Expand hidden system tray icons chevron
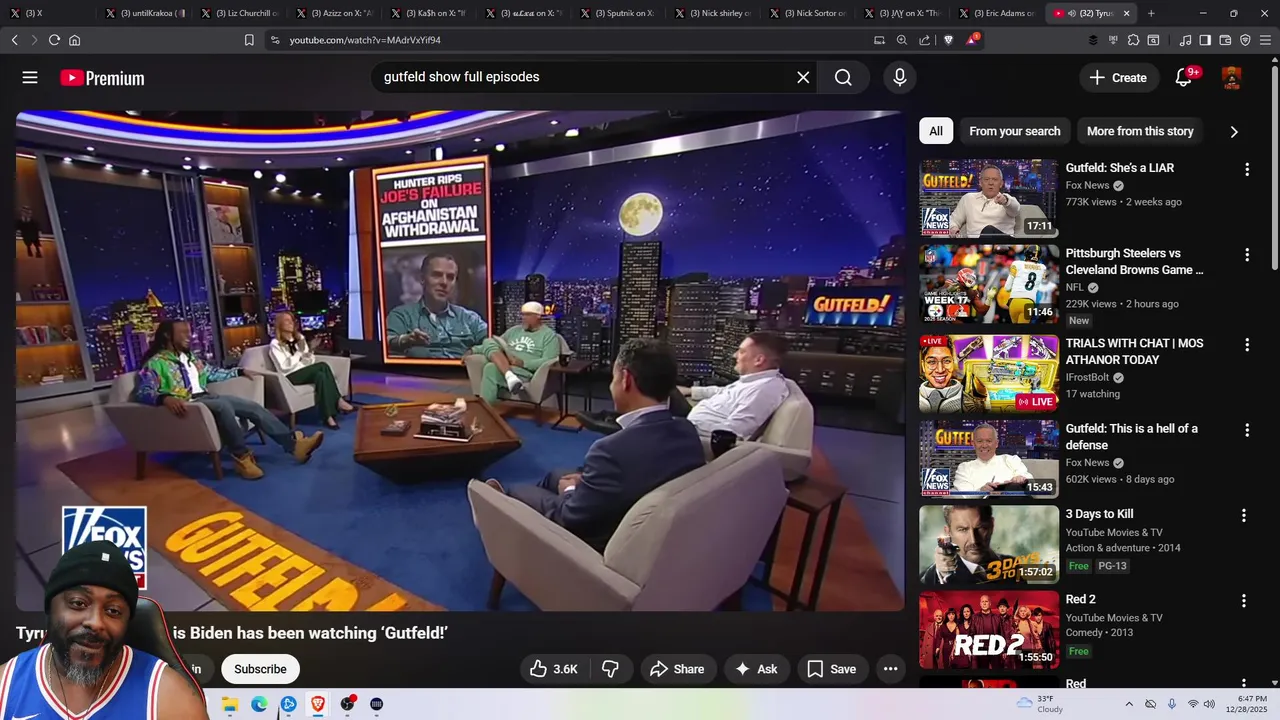1280x720 pixels. click(x=1129, y=704)
